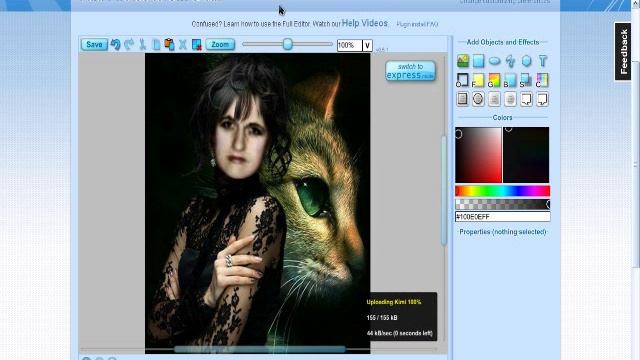Click the dark secondary color square
Screen dimensions: 640x360
[526, 155]
